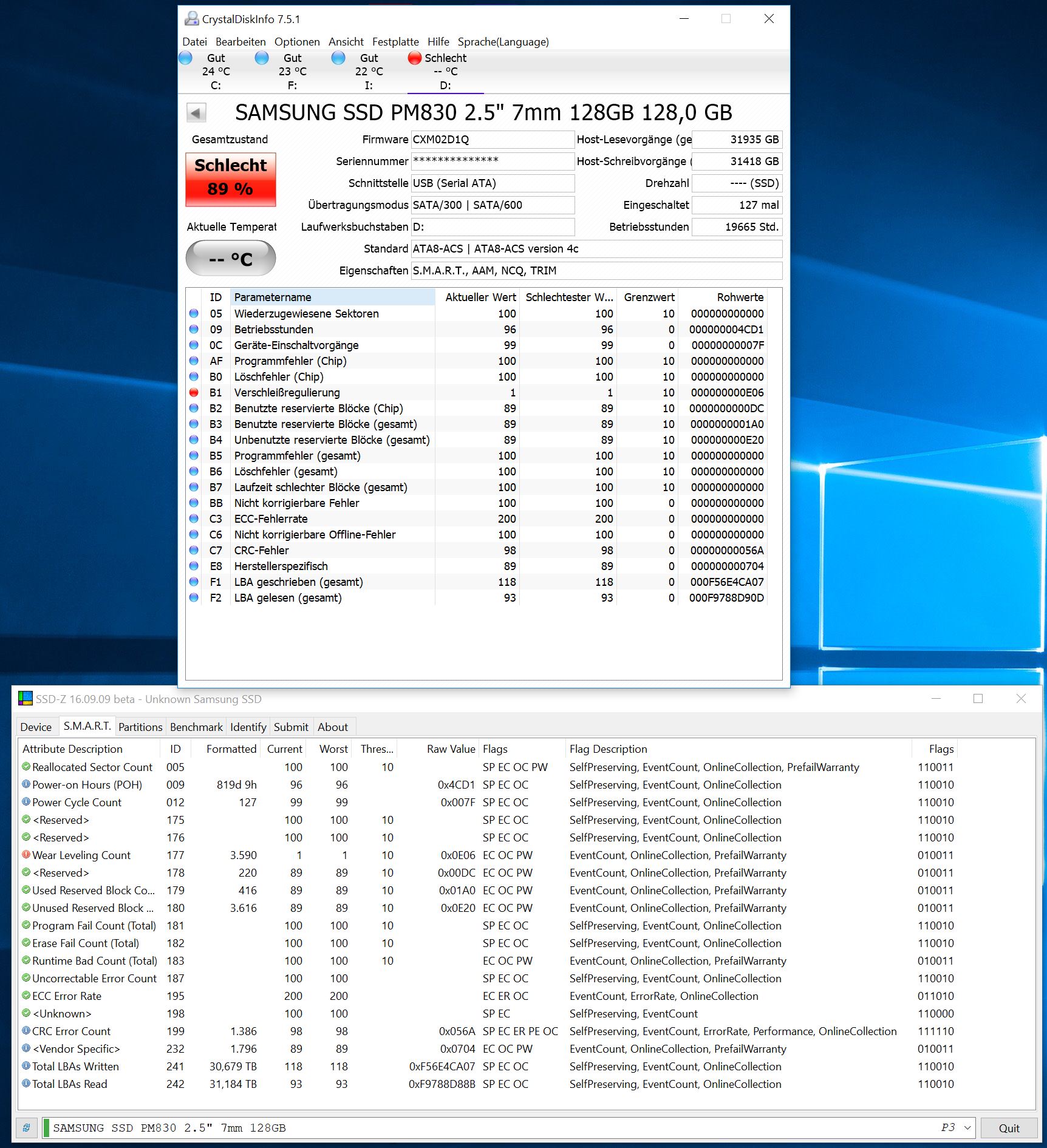Sort SSD-Z list by Attribute Description header
1047x1148 pixels.
(90, 749)
